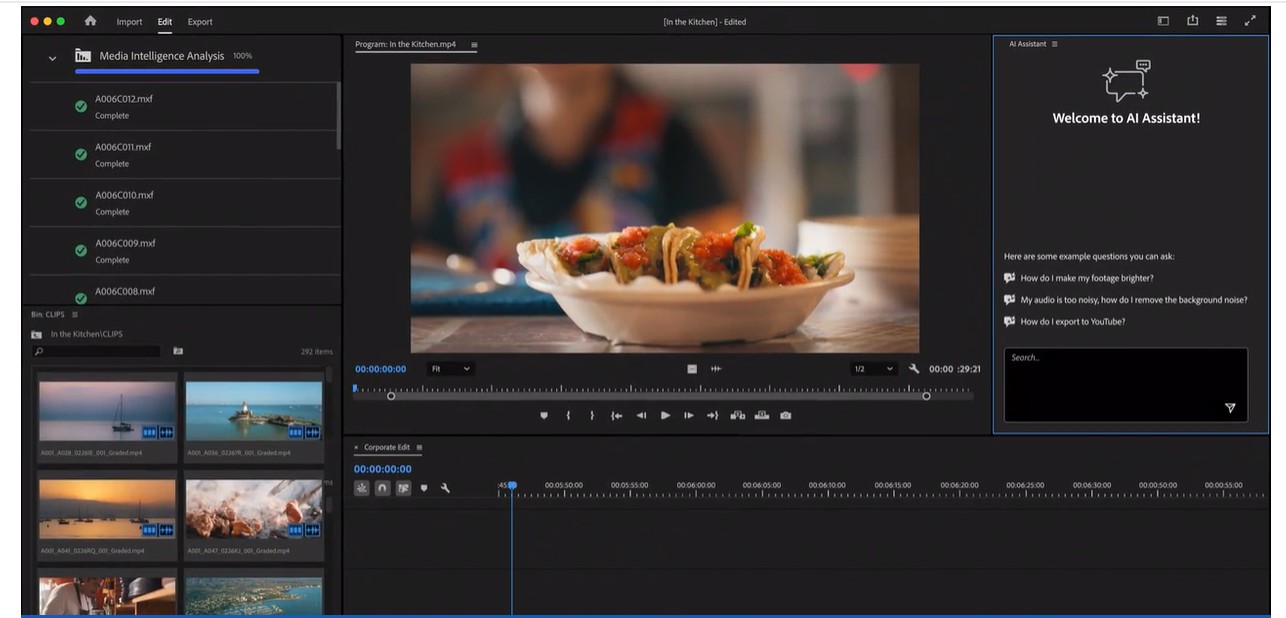Click the Mark In brace button
This screenshot has width=1286, height=618.
pos(568,415)
